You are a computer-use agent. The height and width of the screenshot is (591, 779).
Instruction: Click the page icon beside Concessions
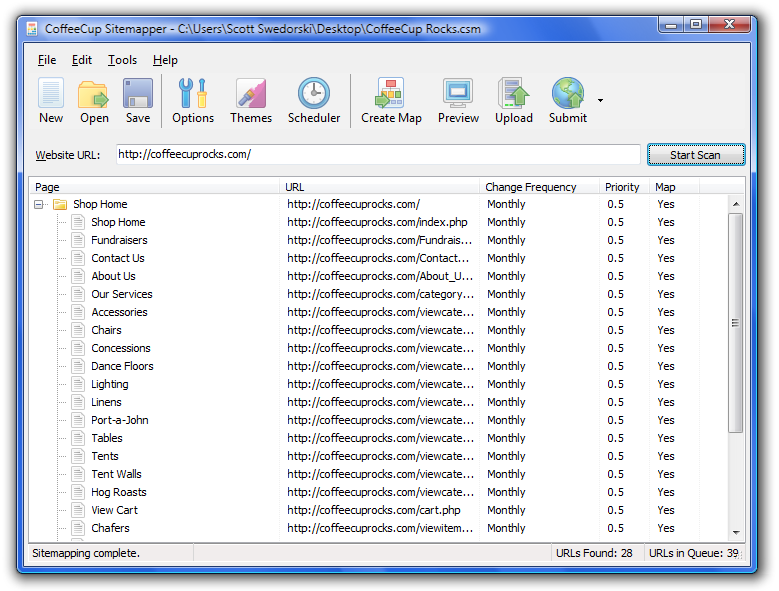(78, 348)
